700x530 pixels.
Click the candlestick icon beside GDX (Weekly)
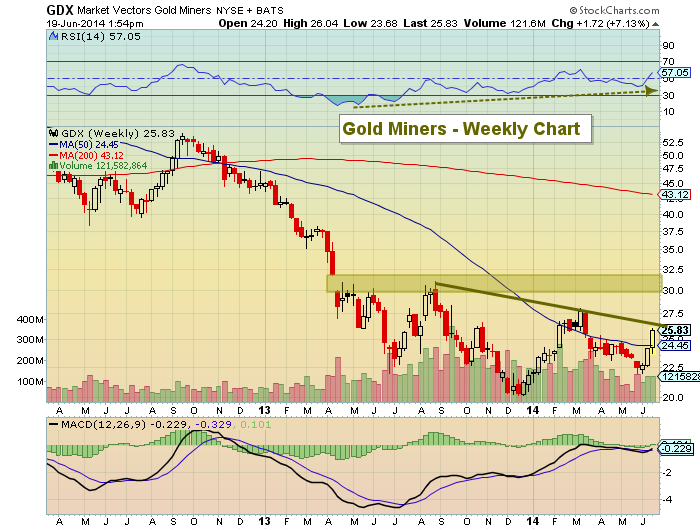pyautogui.click(x=54, y=133)
